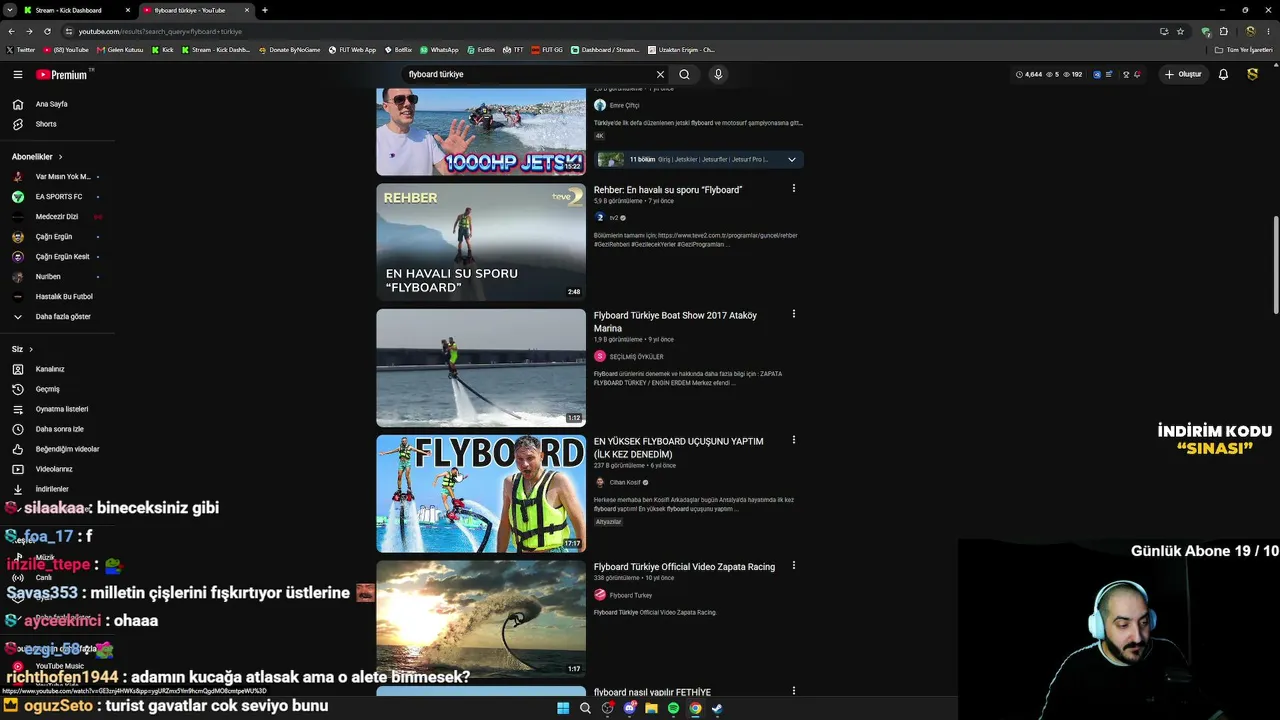Open Tüm Yer İşaretleri bookmarks folder
This screenshot has width=1280, height=720.
pos(1244,50)
